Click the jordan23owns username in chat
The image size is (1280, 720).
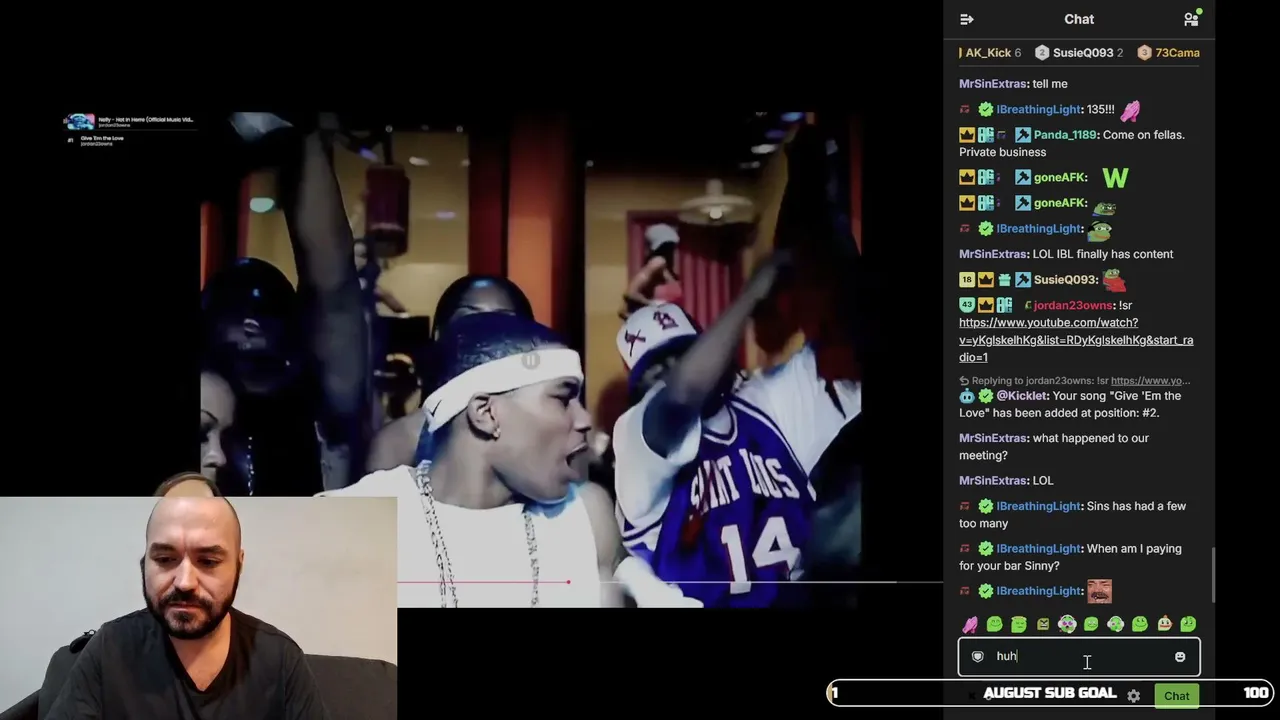tap(1072, 305)
